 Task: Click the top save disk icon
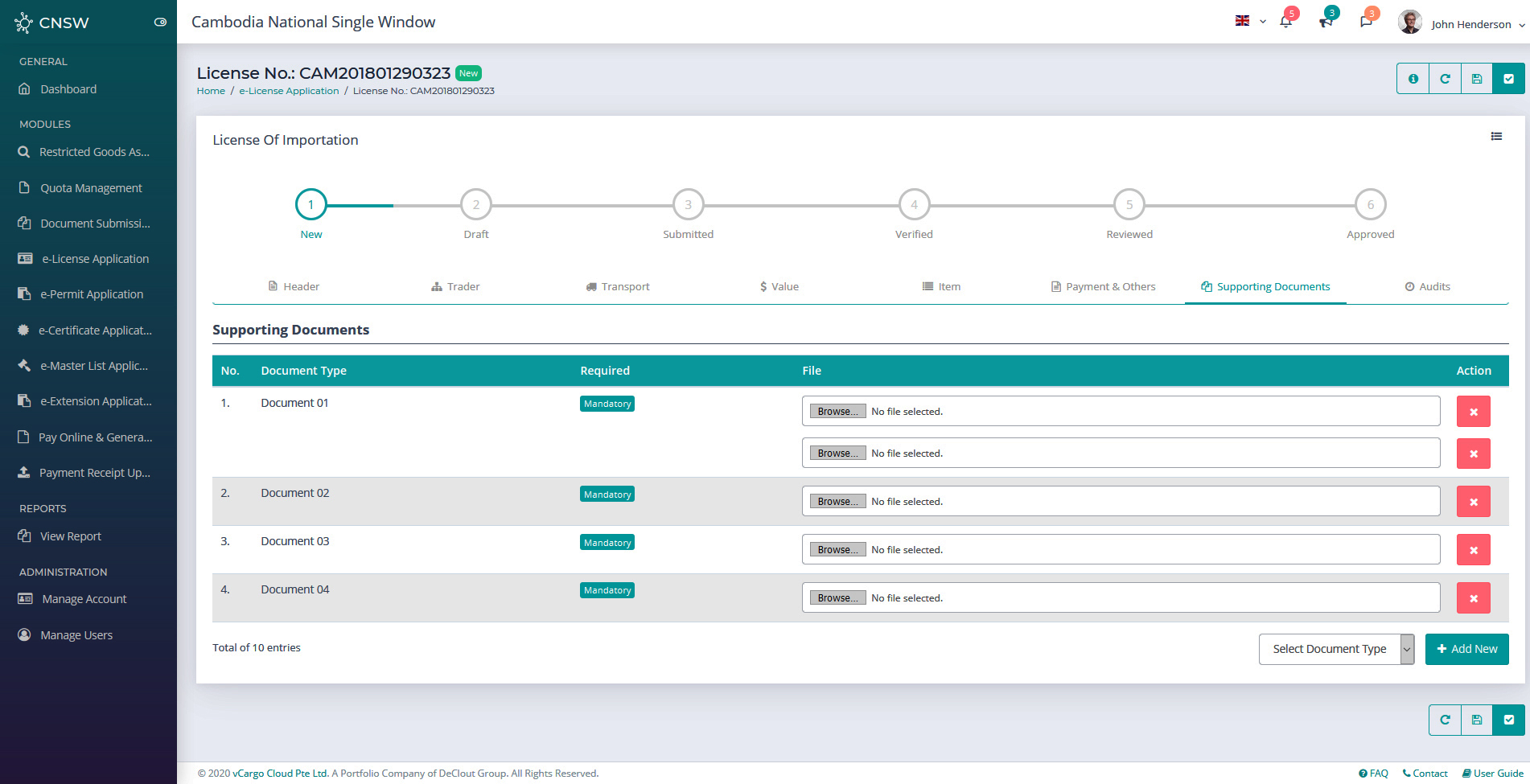(x=1477, y=79)
